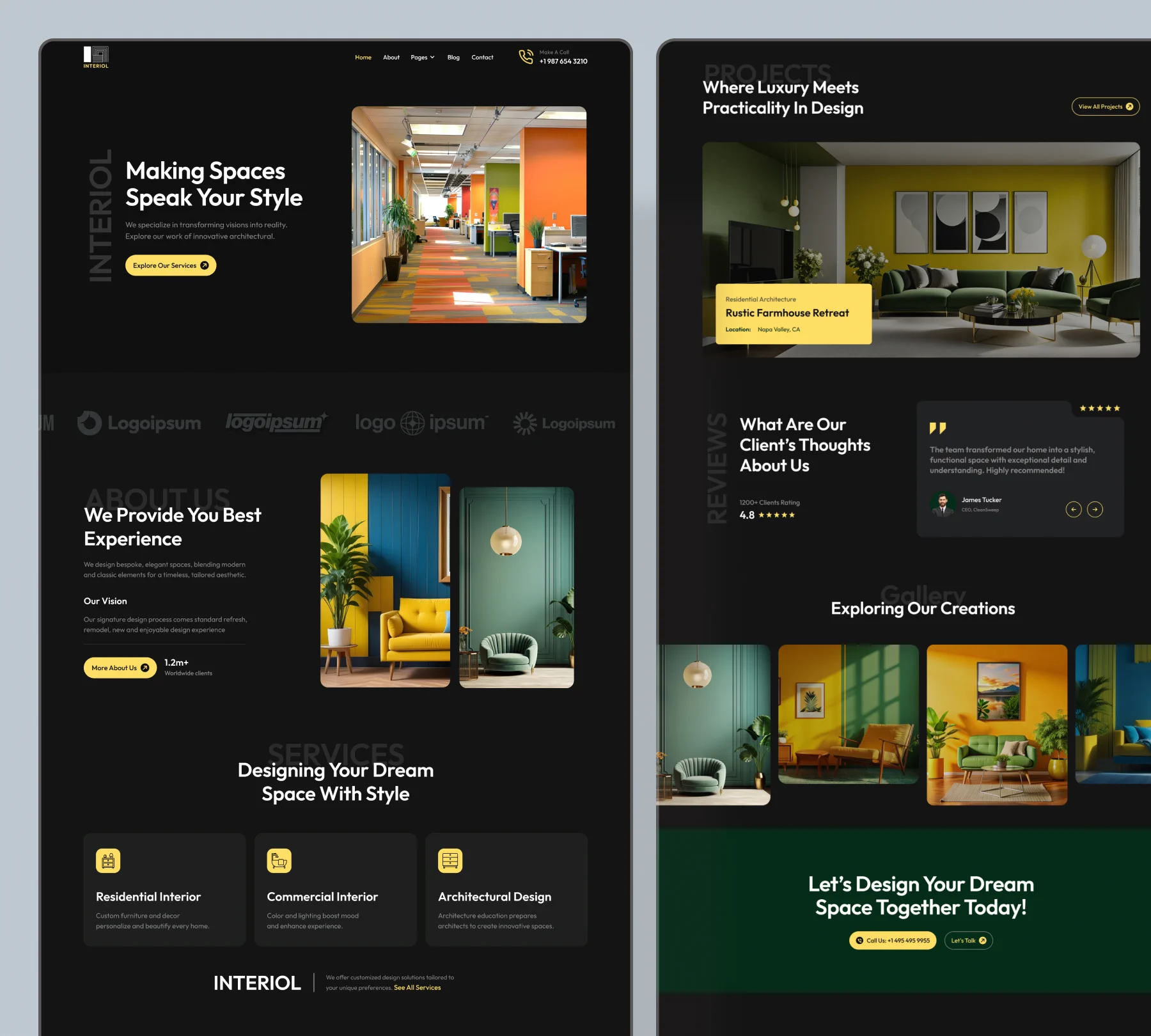Open the yellow armchair and blue wall image

pyautogui.click(x=385, y=581)
